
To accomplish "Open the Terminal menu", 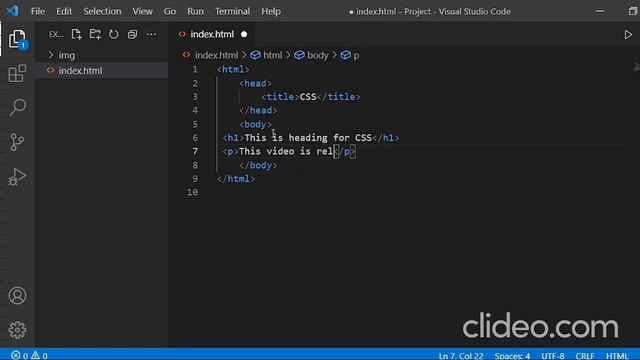I will coord(232,11).
